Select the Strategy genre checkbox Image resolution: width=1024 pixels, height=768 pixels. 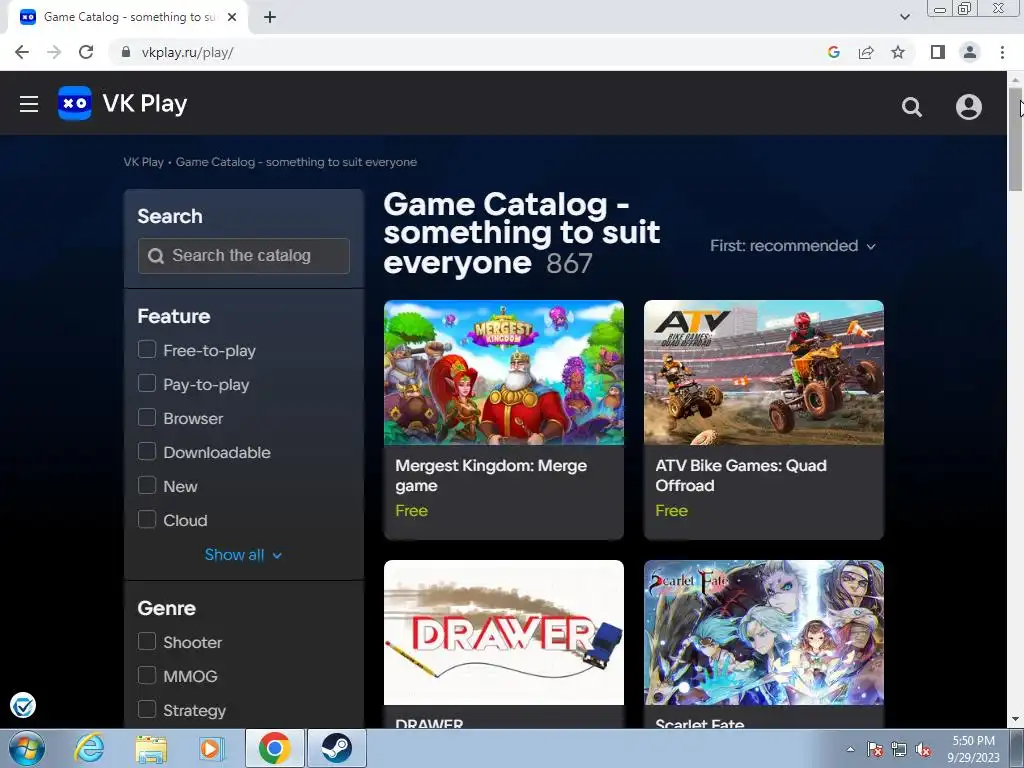[x=147, y=709]
